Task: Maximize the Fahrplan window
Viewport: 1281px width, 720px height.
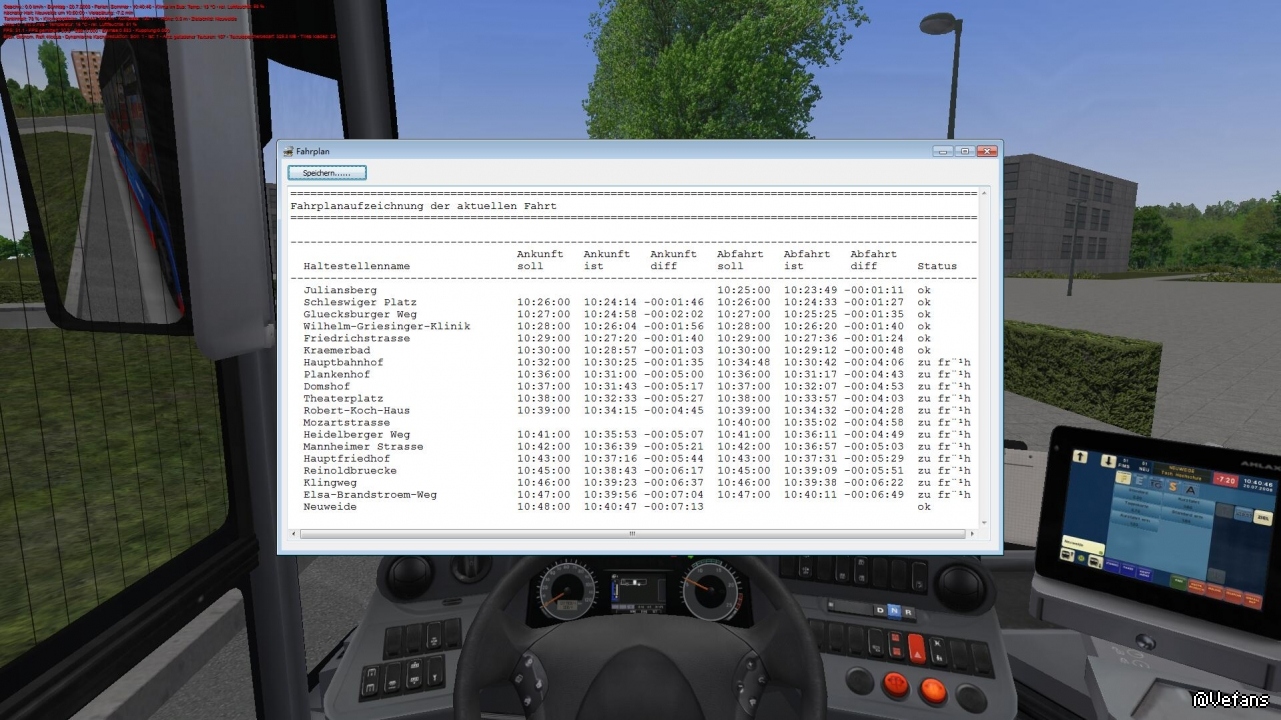Action: pyautogui.click(x=964, y=151)
